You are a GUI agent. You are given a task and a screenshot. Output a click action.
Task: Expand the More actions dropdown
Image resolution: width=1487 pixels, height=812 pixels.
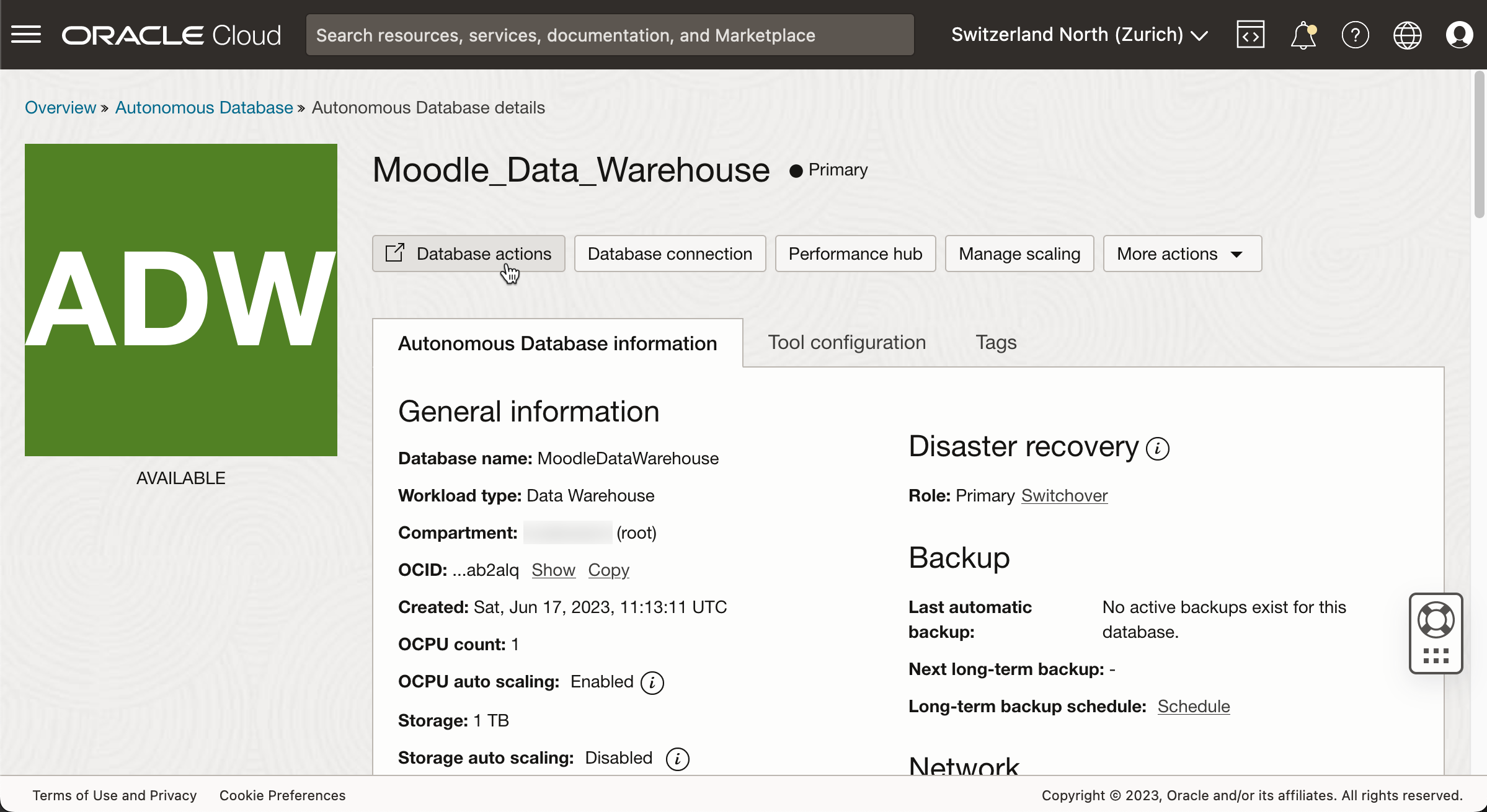coord(1182,254)
